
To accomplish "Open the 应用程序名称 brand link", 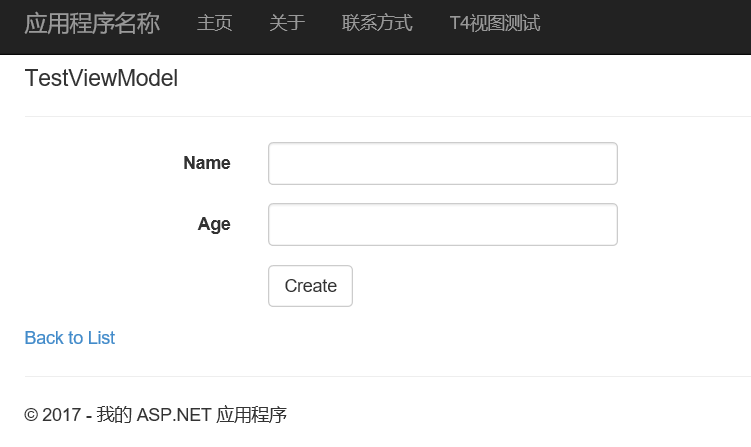I will point(92,23).
